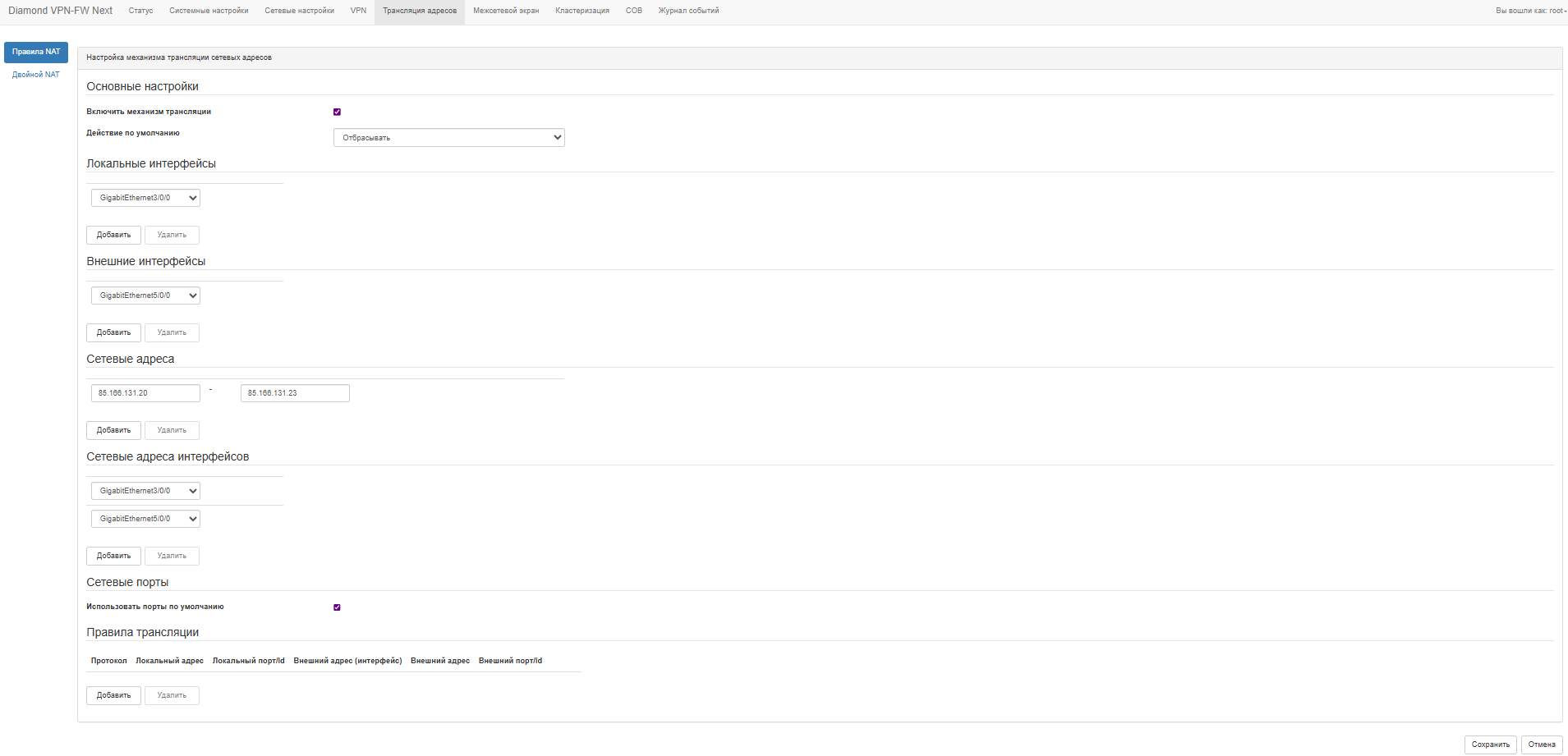
Task: Open the 'VPN' menu tab
Action: (358, 11)
